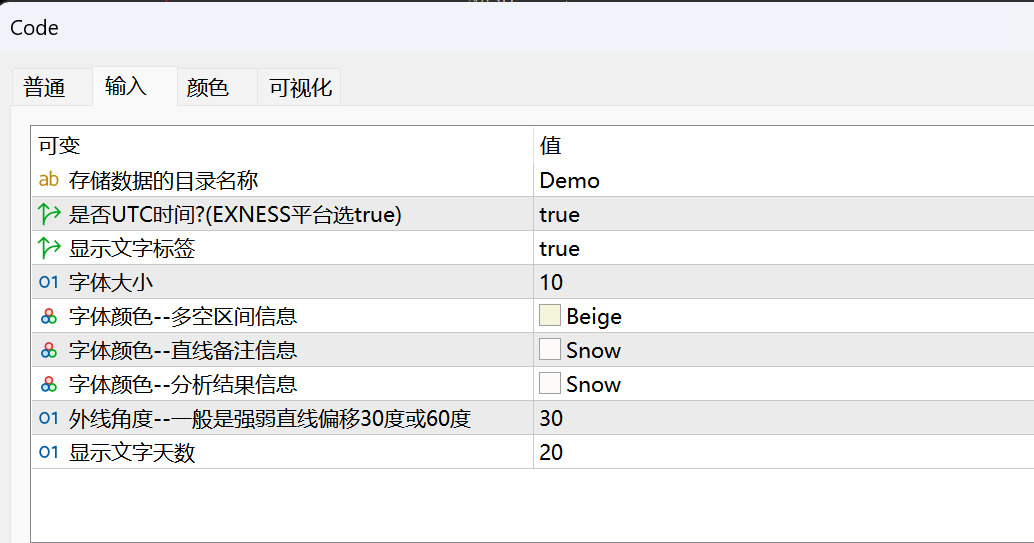
Task: Toggle the true value for 是否UTC时间
Action: tap(783, 214)
